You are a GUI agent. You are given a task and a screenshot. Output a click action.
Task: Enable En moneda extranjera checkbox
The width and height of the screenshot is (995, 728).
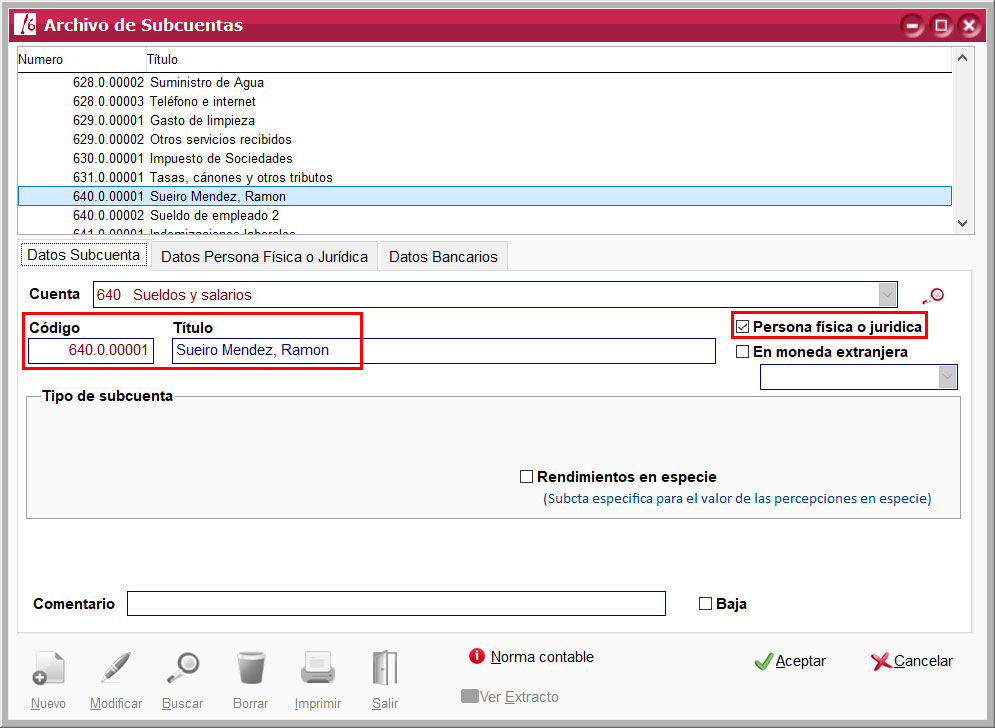tap(742, 352)
